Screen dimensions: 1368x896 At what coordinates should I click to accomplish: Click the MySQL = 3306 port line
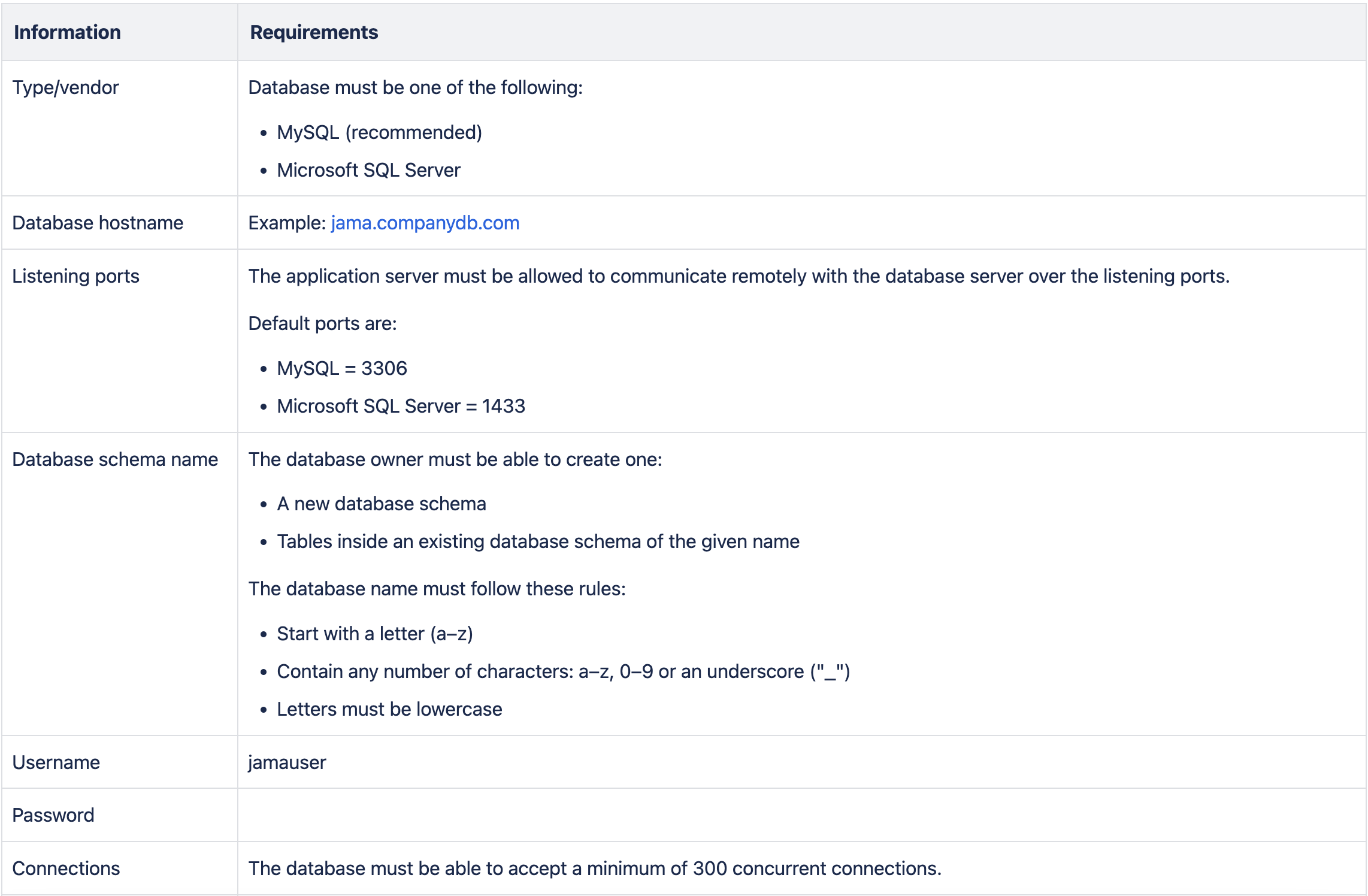341,368
